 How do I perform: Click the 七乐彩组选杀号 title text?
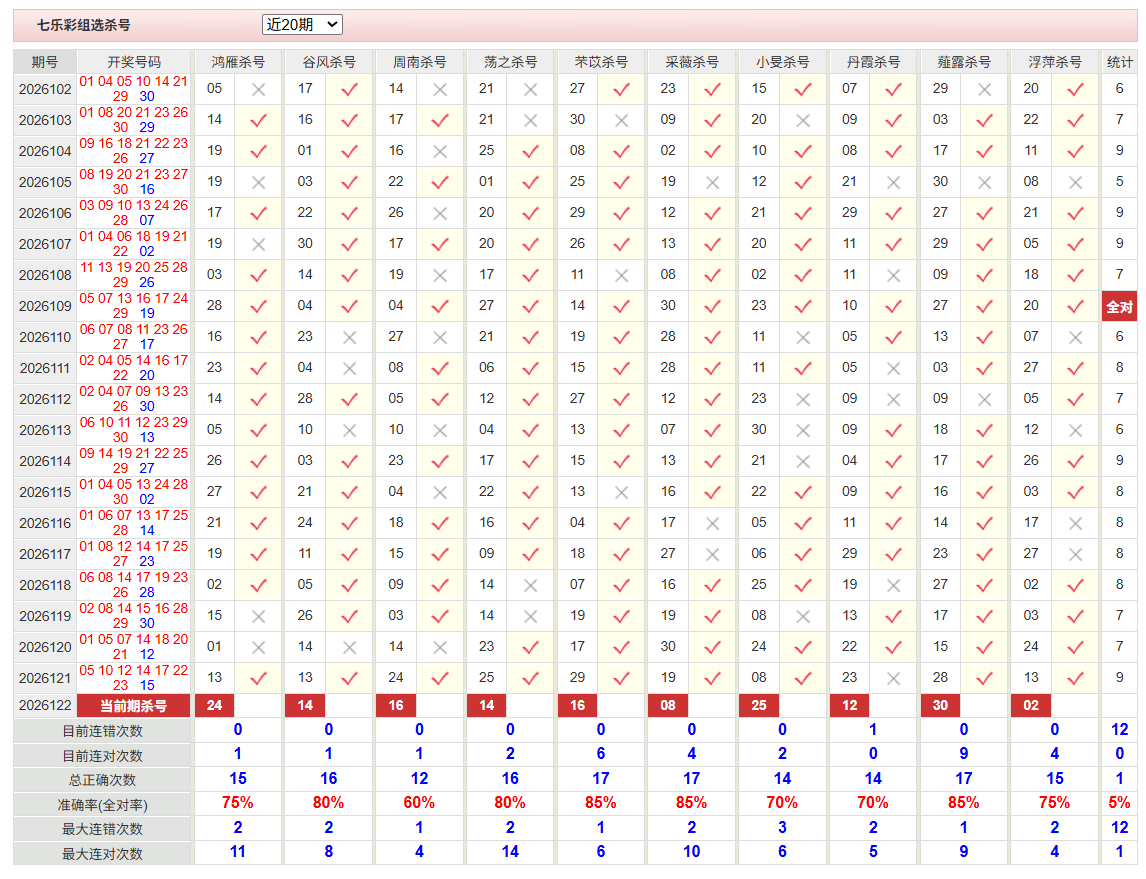(83, 26)
